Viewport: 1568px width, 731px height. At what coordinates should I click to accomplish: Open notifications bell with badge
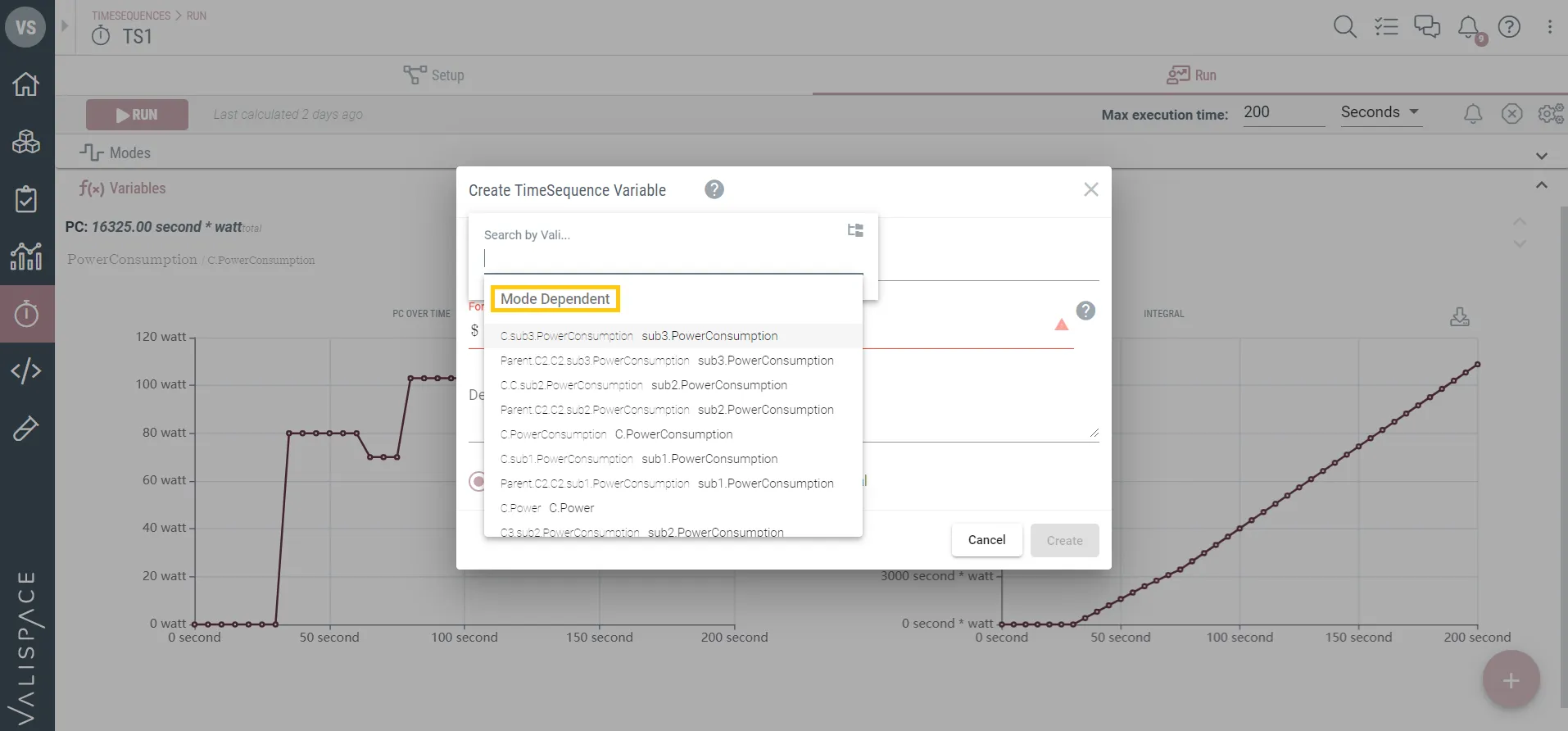[1470, 28]
